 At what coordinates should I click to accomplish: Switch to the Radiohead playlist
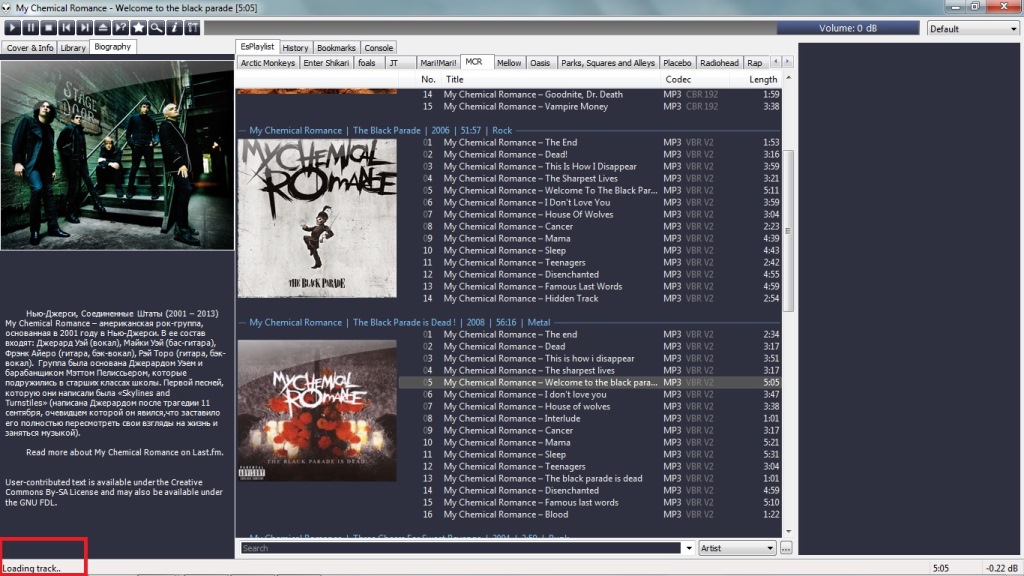point(719,63)
